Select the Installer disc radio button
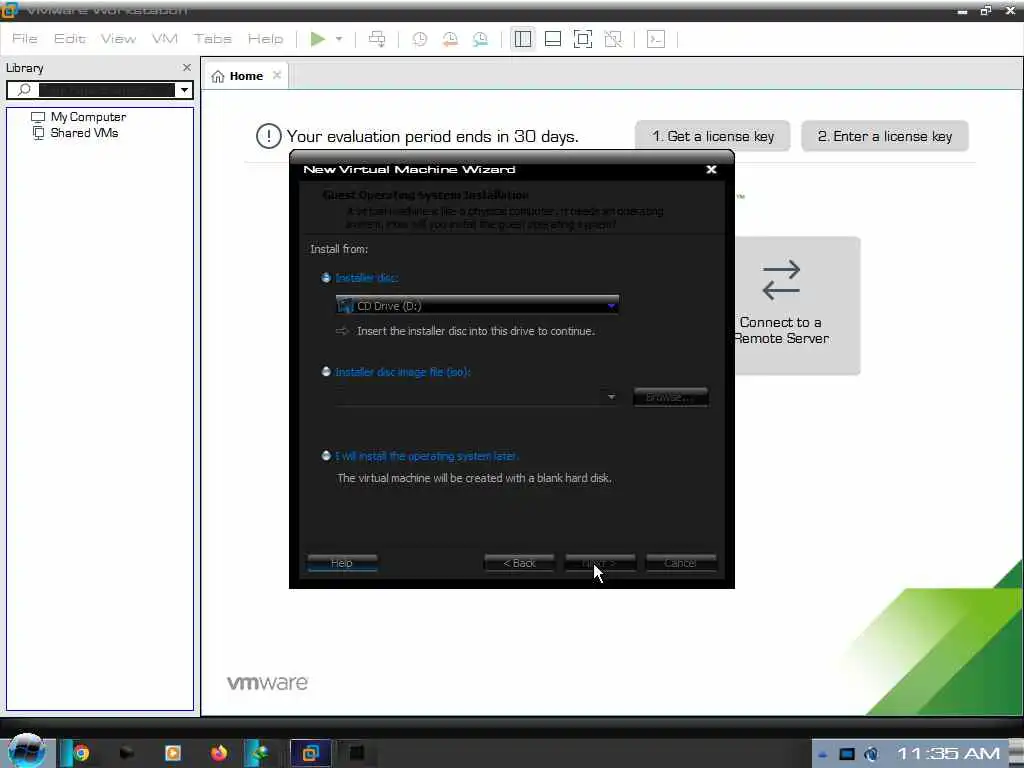Viewport: 1024px width, 768px height. coord(326,278)
